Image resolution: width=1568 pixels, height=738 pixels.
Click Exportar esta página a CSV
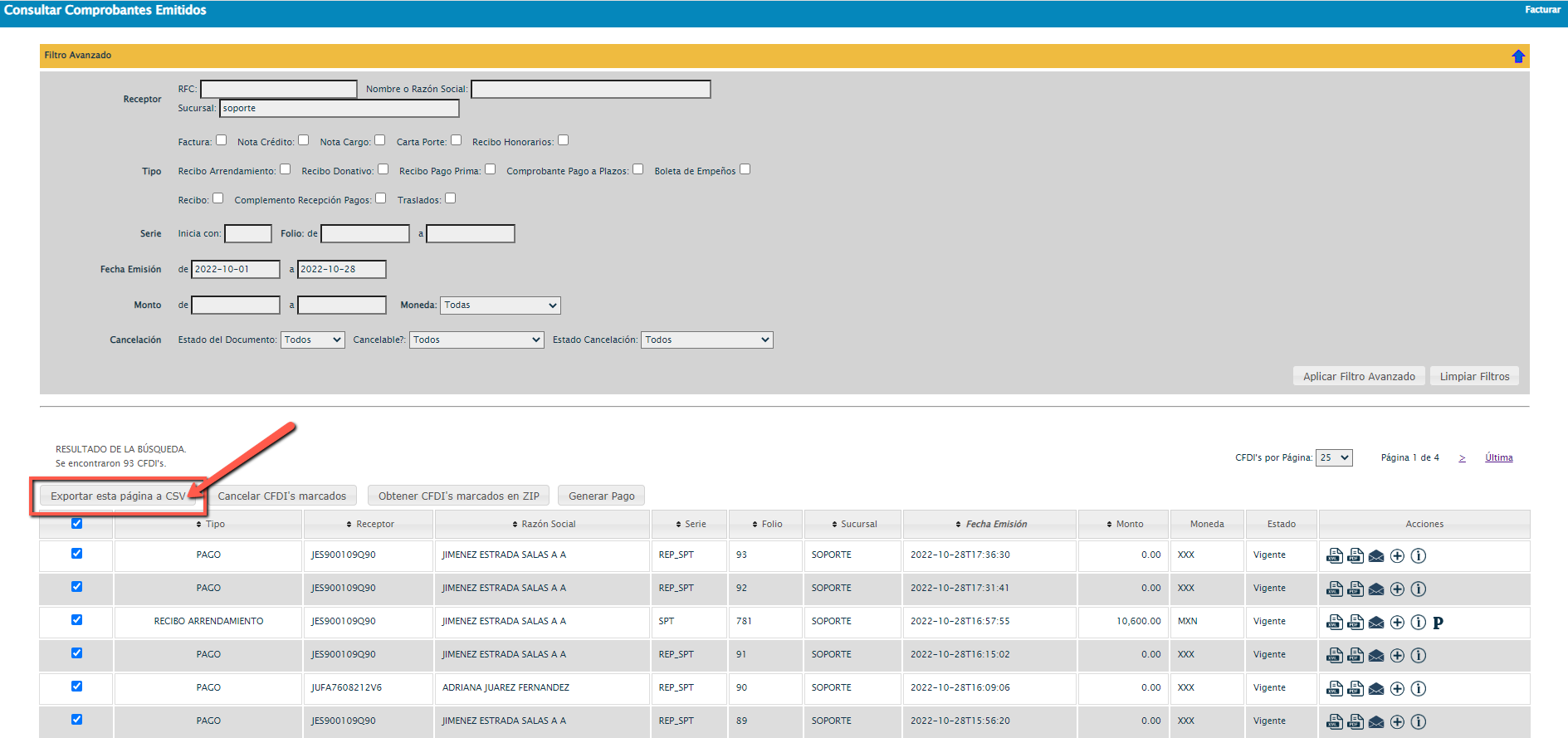(x=118, y=496)
